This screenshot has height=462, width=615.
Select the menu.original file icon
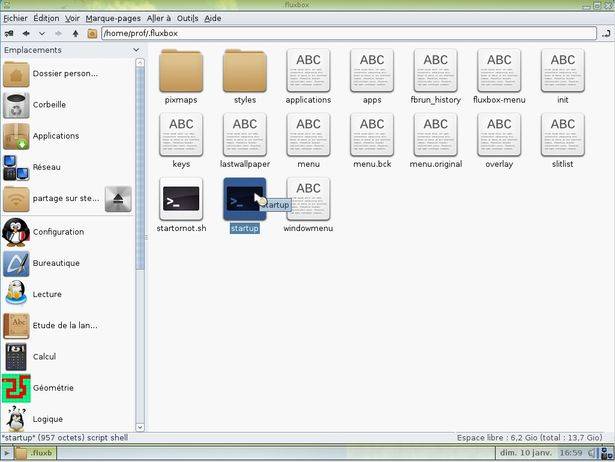pyautogui.click(x=435, y=135)
